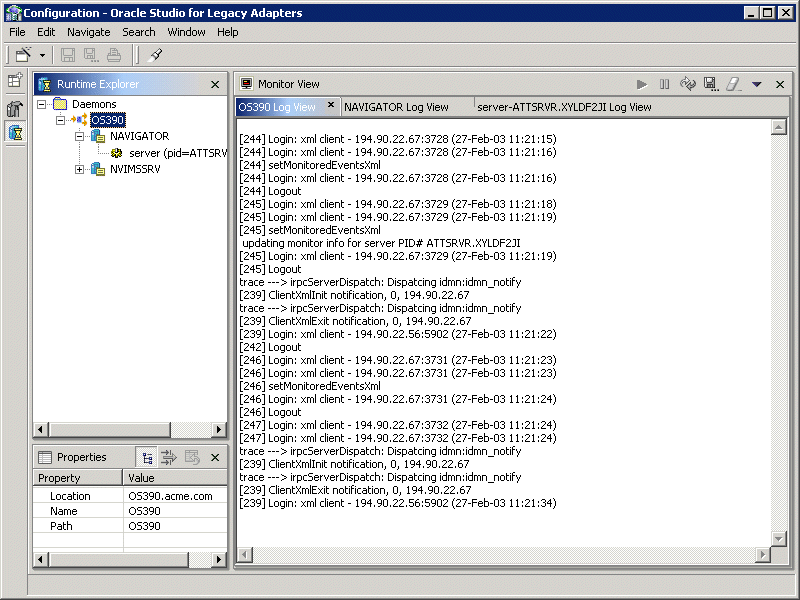The height and width of the screenshot is (600, 800).
Task: Click the updating monitor info log line
Action: coord(381,243)
